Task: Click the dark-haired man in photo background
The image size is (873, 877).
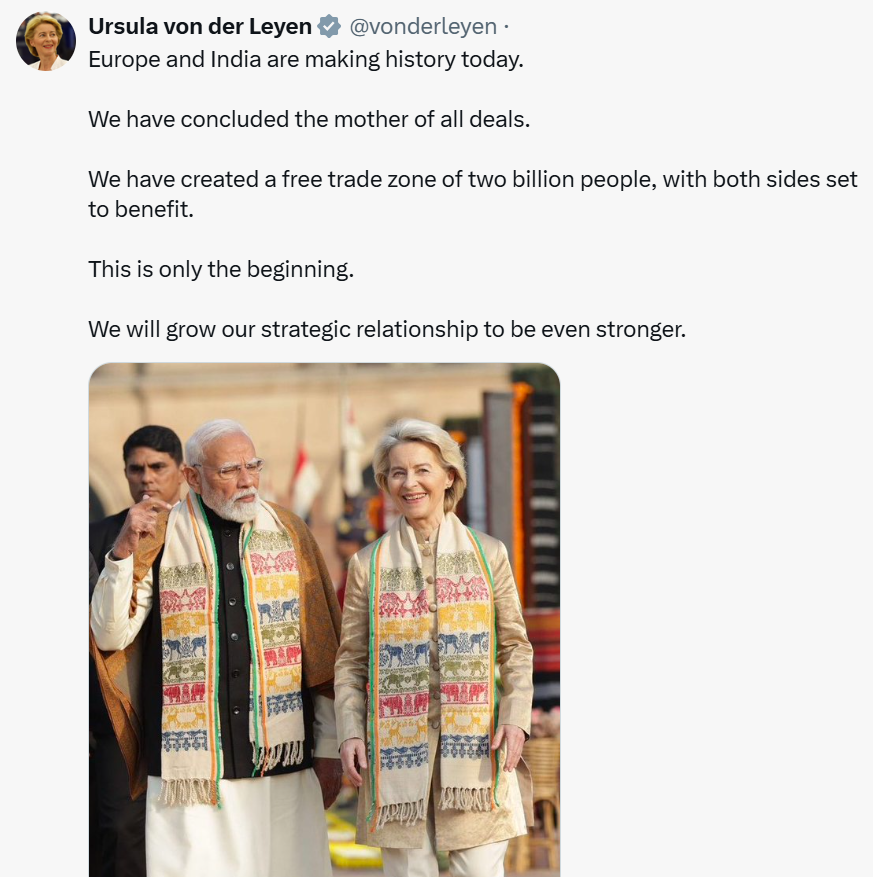Action: coord(152,467)
